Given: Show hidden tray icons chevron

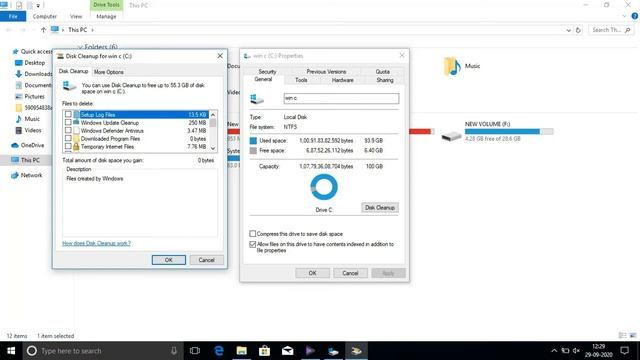Looking at the screenshot, I should coord(554,351).
